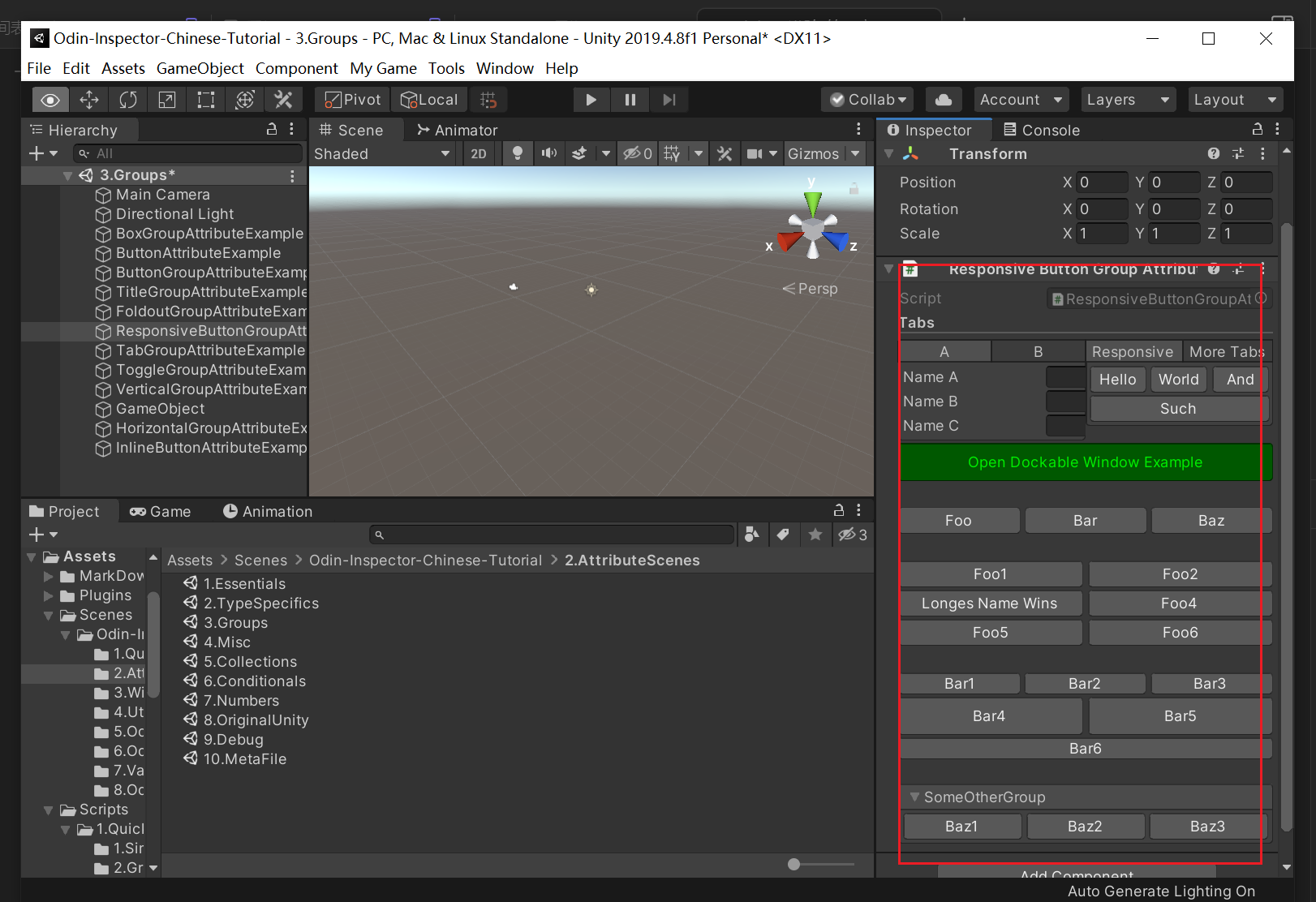Image resolution: width=1316 pixels, height=902 pixels.
Task: Click the Position X input field
Action: 1102,183
